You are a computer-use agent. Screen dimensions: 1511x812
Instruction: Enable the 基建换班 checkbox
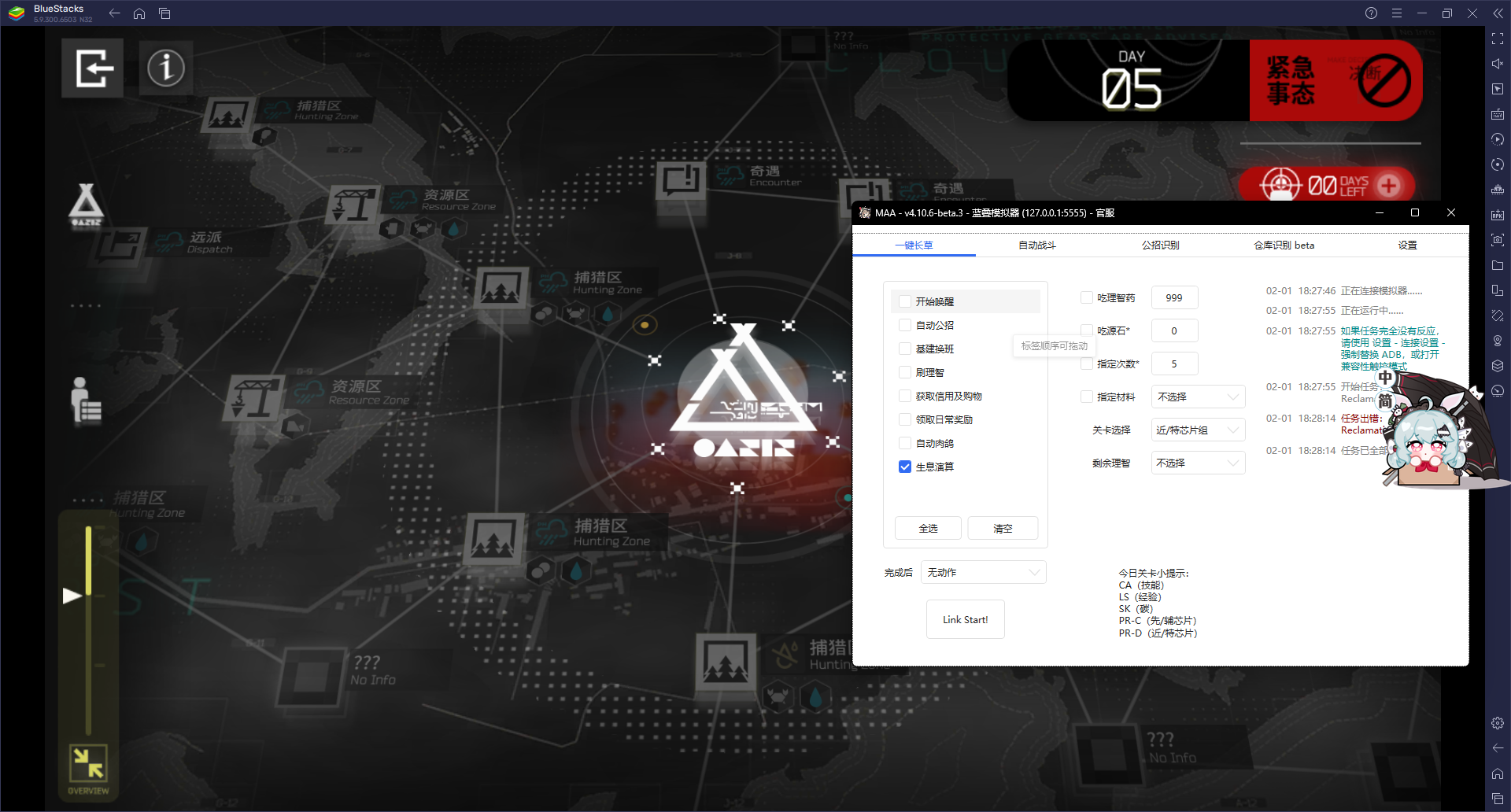(x=905, y=349)
